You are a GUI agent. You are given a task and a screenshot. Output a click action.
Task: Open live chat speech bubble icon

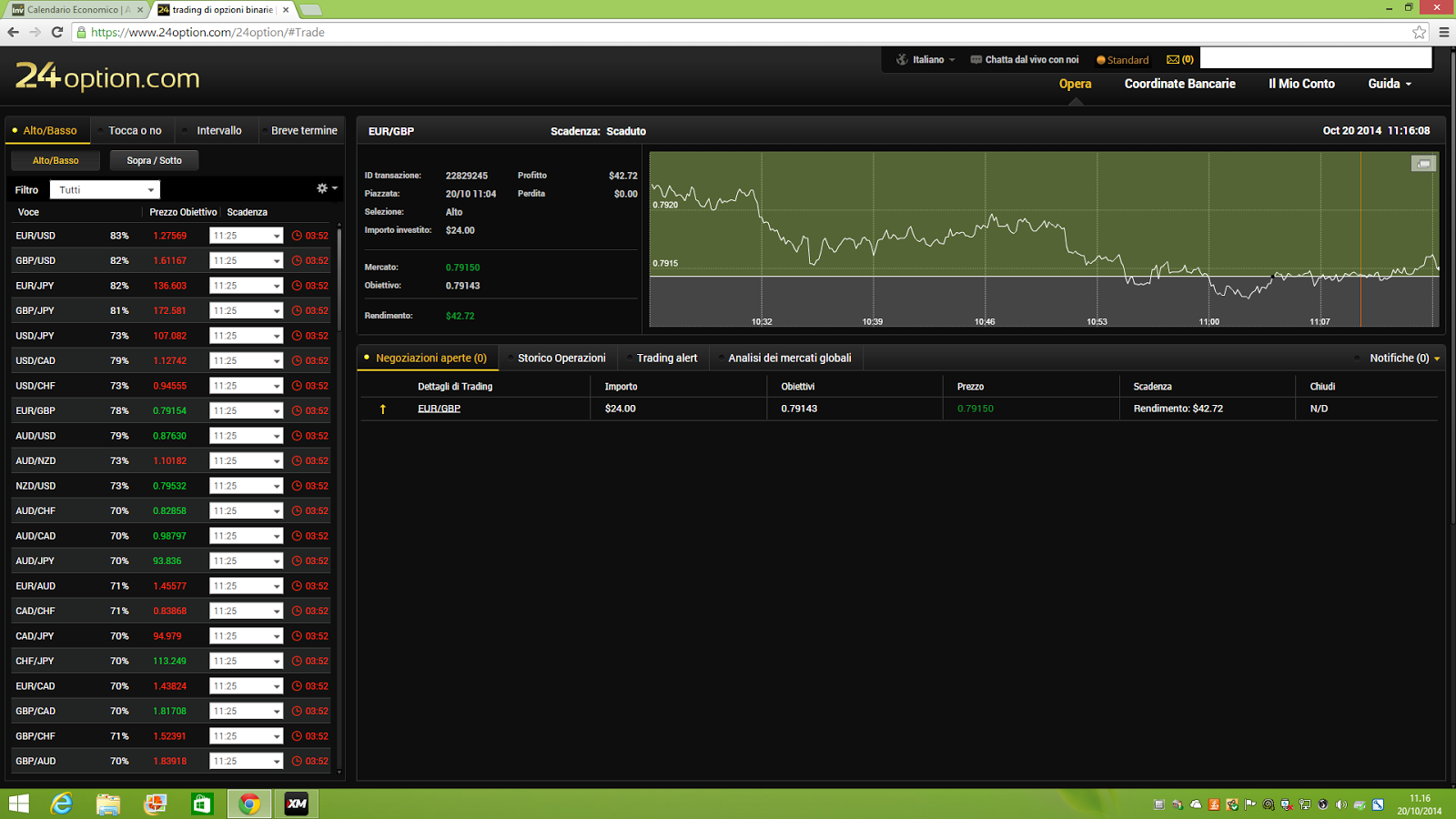976,60
